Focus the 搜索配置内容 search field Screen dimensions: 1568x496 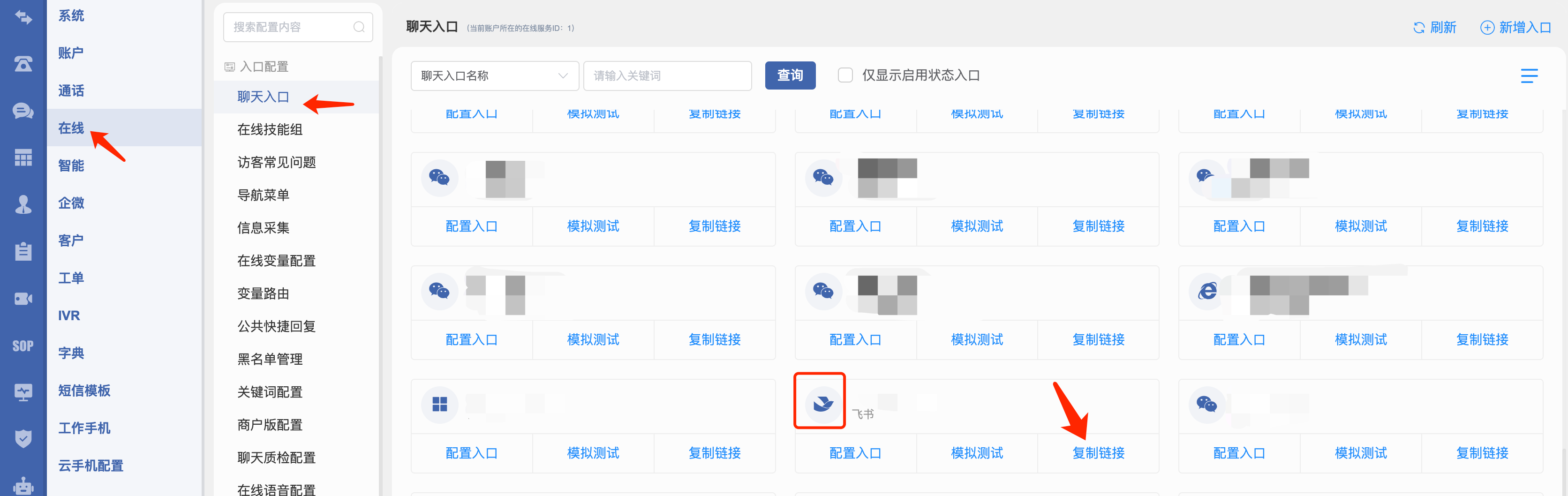(x=298, y=27)
